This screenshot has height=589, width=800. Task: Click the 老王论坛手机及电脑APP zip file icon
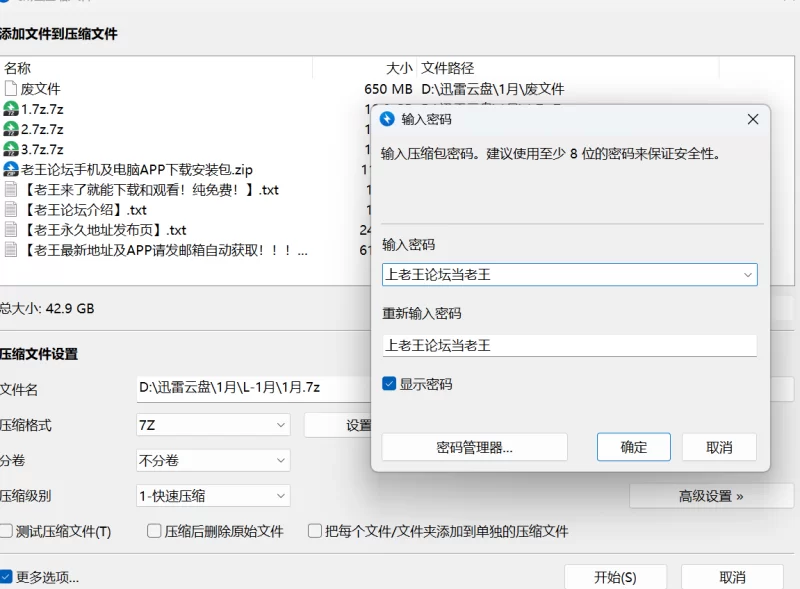[11, 169]
